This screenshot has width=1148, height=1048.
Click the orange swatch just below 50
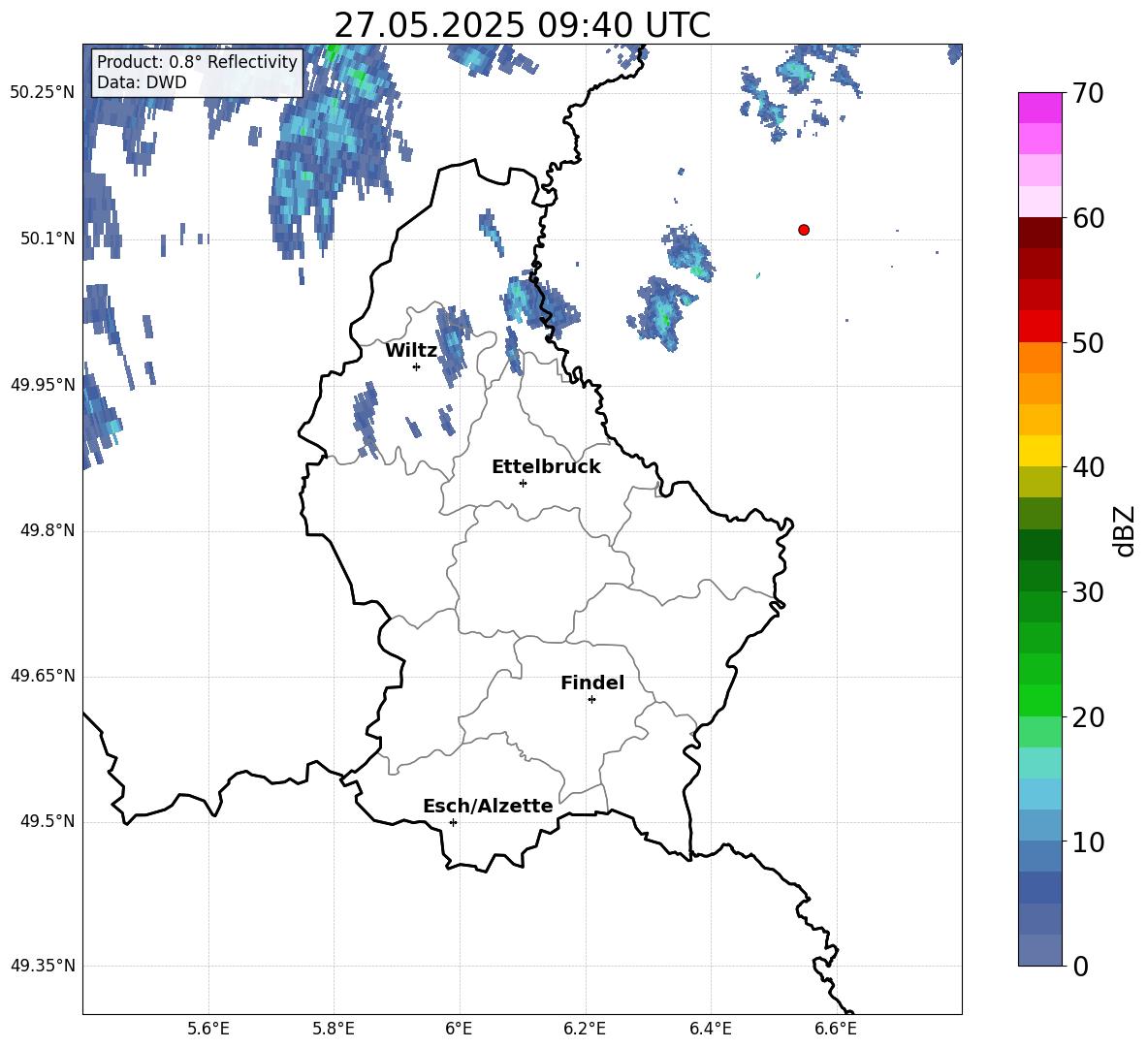point(1039,358)
